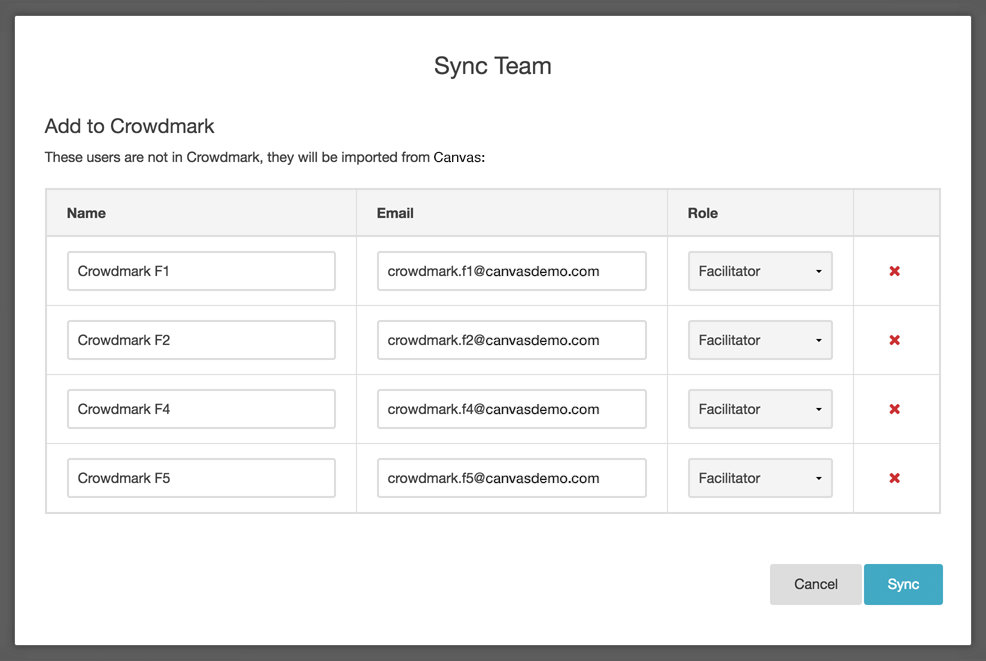
Task: Click the crowdmark.f4@canvasdemo.com email field
Action: tap(511, 408)
